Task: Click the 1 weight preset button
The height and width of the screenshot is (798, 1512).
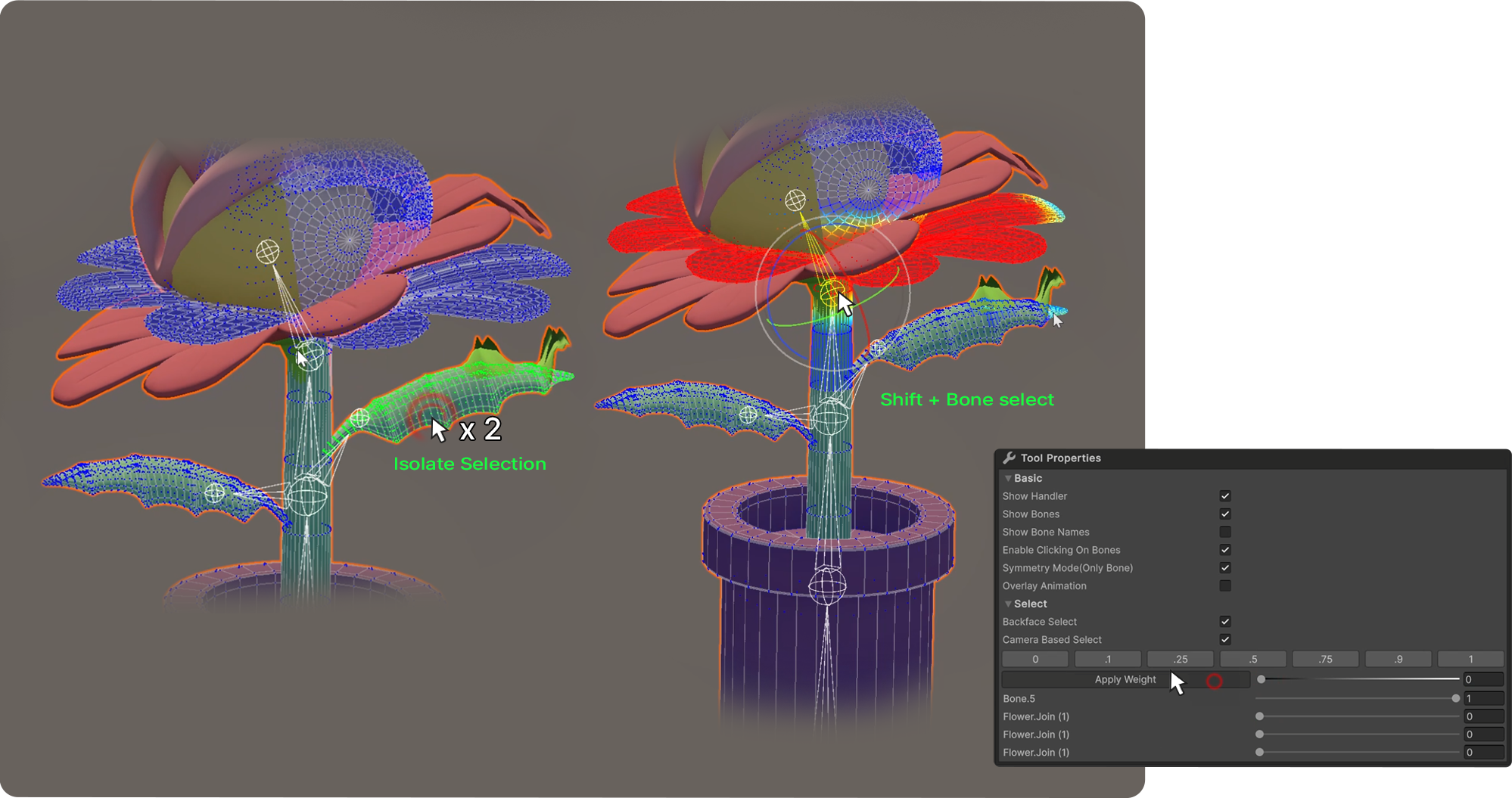Action: tap(1471, 660)
